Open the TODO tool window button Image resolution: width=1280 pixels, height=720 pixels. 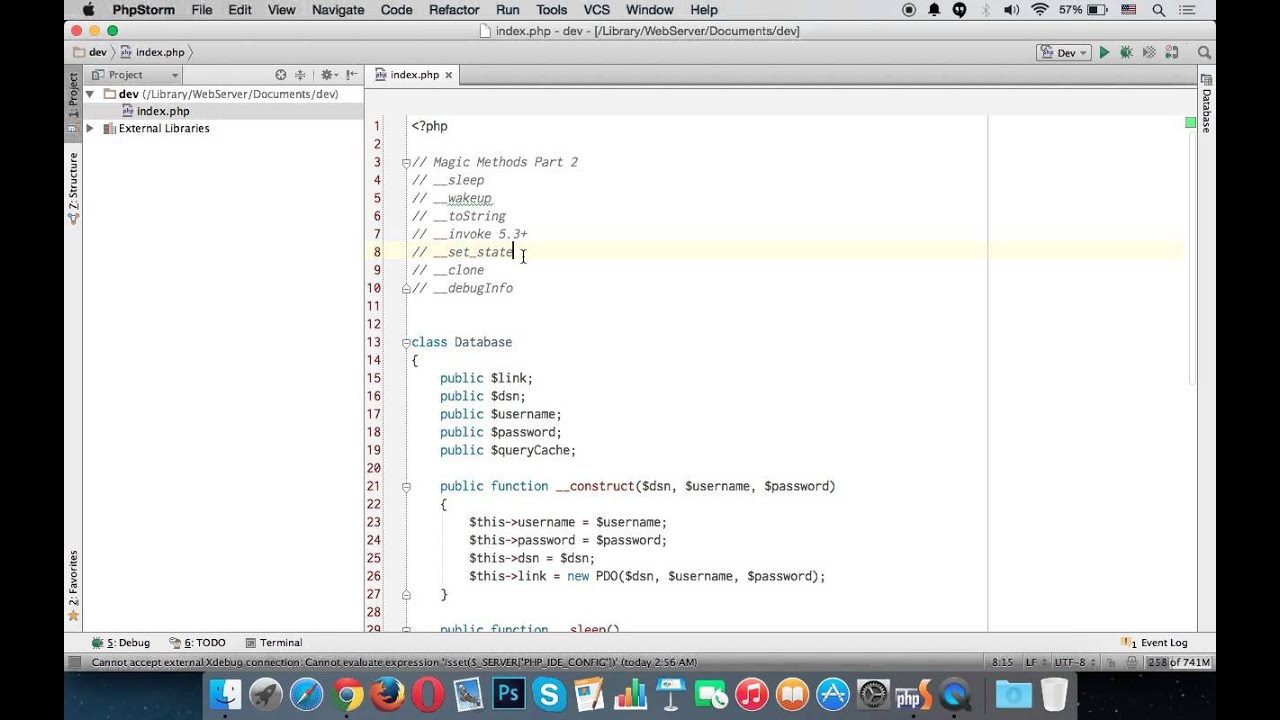tap(197, 643)
